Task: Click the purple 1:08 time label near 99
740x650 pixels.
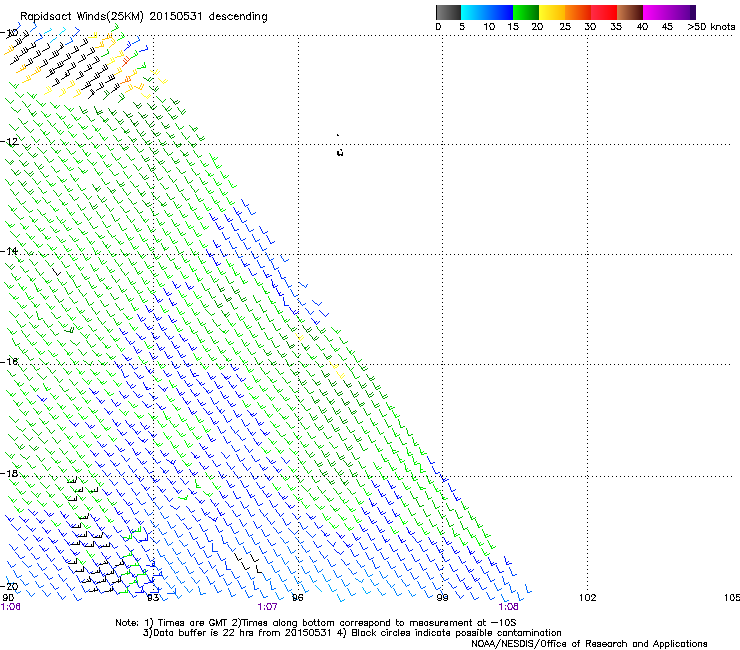Action: [508, 607]
